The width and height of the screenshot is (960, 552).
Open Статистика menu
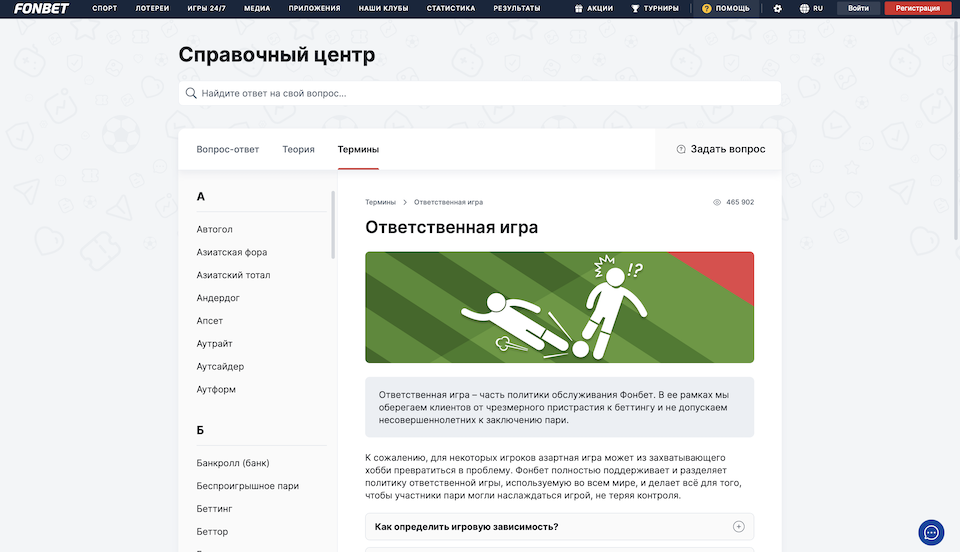(451, 9)
